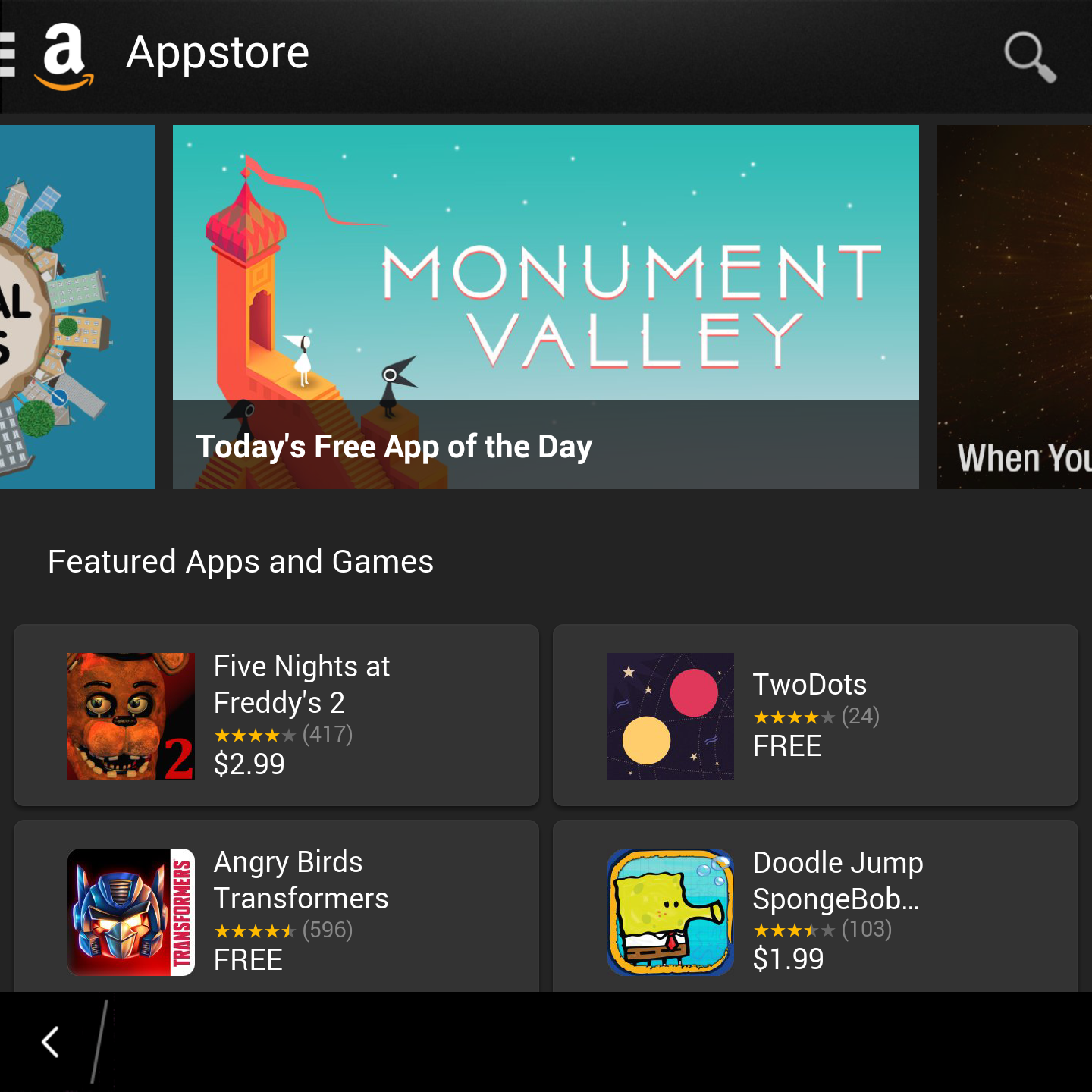The height and width of the screenshot is (1092, 1092).
Task: Show the 'When You' banner on right
Action: pos(1015,307)
